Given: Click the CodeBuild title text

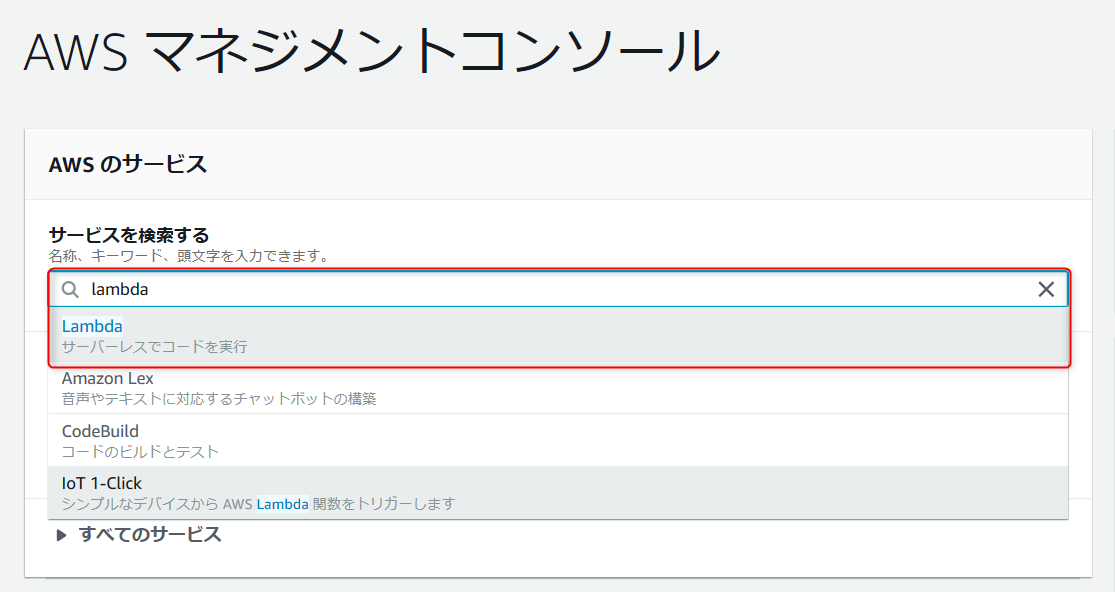Looking at the screenshot, I should (x=100, y=431).
